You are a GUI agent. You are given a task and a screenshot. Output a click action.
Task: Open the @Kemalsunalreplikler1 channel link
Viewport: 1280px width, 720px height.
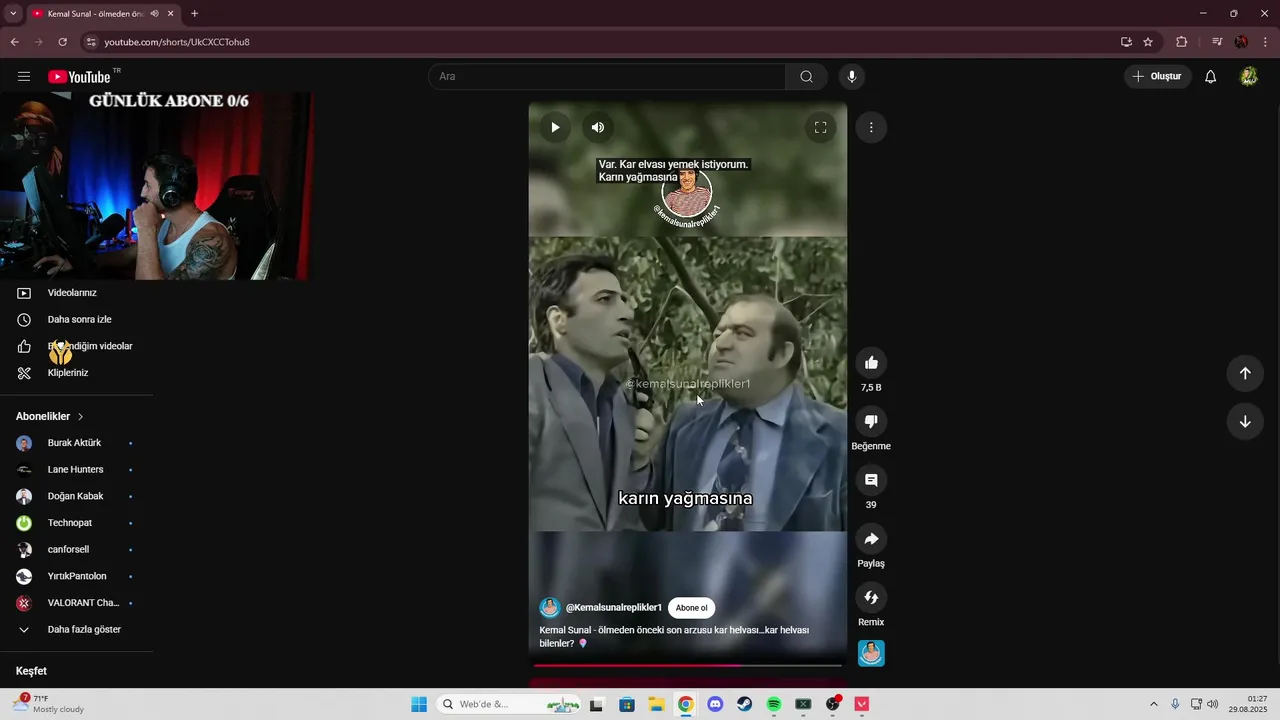(x=613, y=608)
